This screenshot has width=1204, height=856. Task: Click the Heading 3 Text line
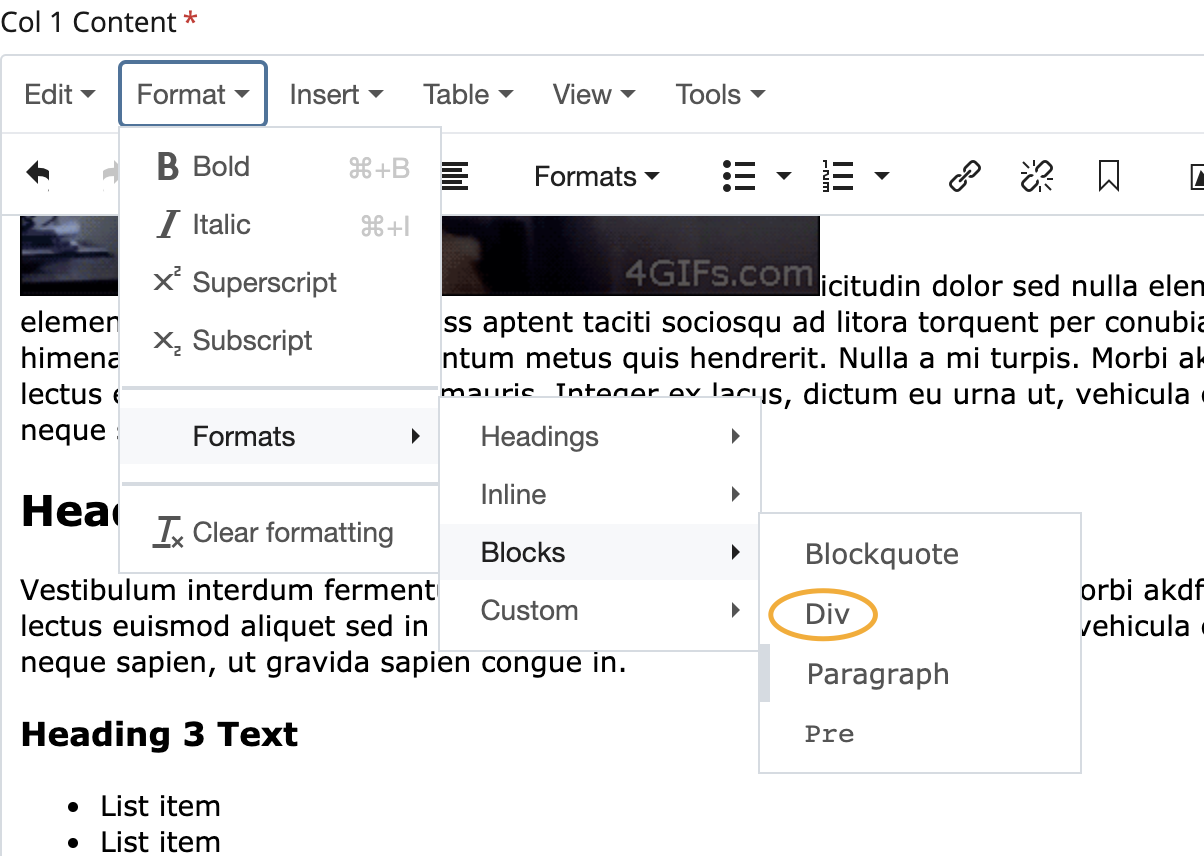pos(160,735)
